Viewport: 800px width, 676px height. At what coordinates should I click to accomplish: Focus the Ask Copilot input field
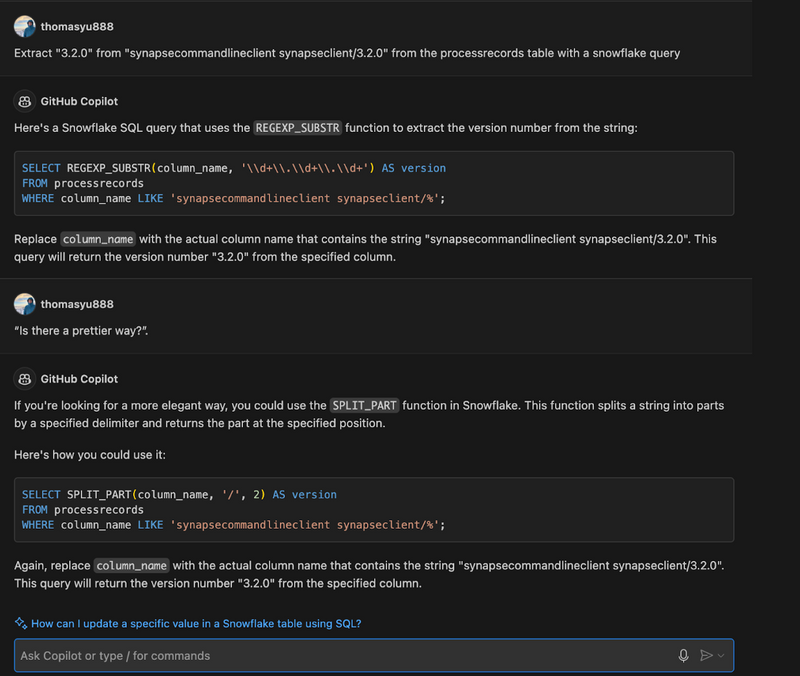pyautogui.click(x=340, y=655)
